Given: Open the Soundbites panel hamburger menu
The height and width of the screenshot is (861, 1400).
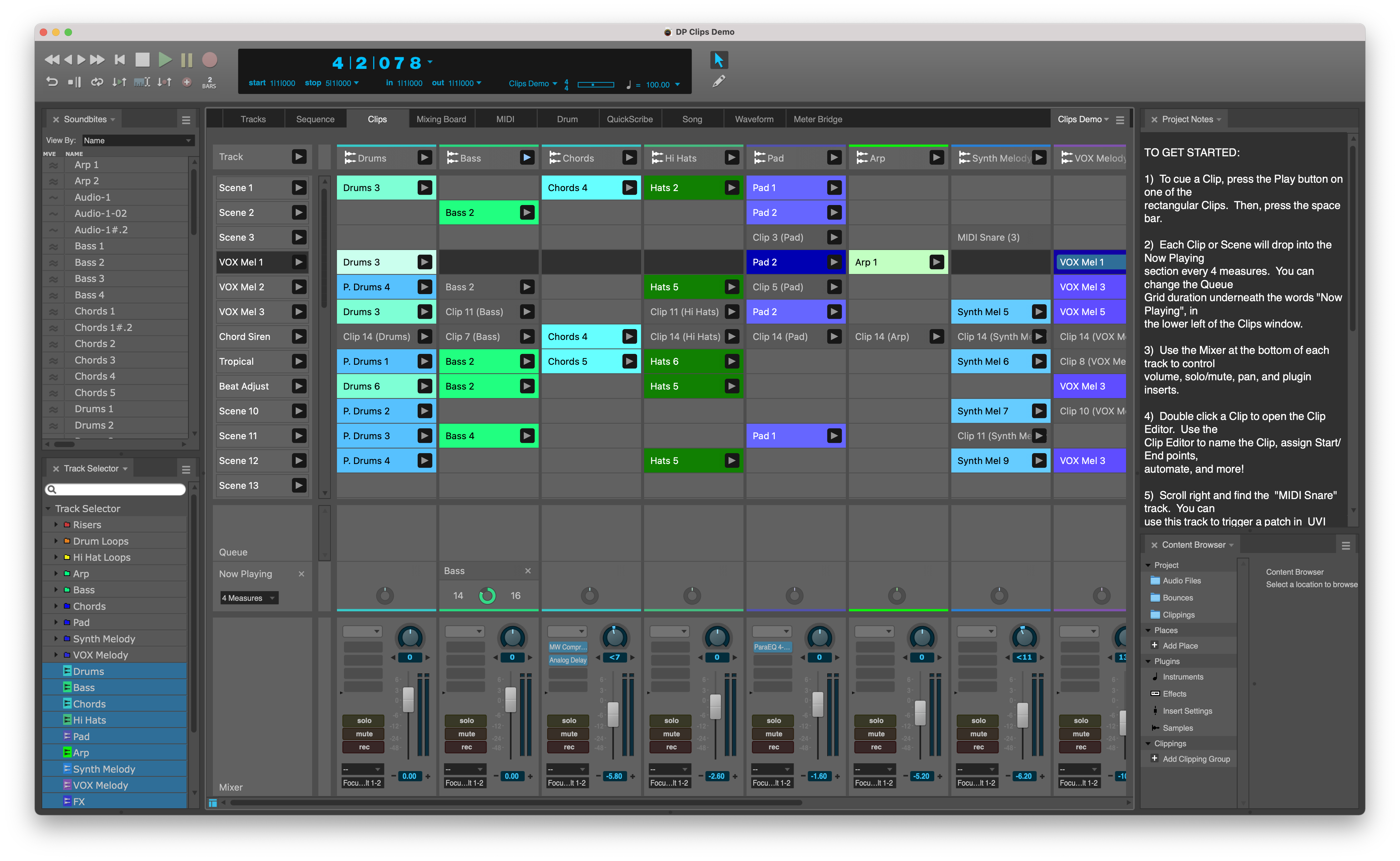Looking at the screenshot, I should (x=186, y=120).
